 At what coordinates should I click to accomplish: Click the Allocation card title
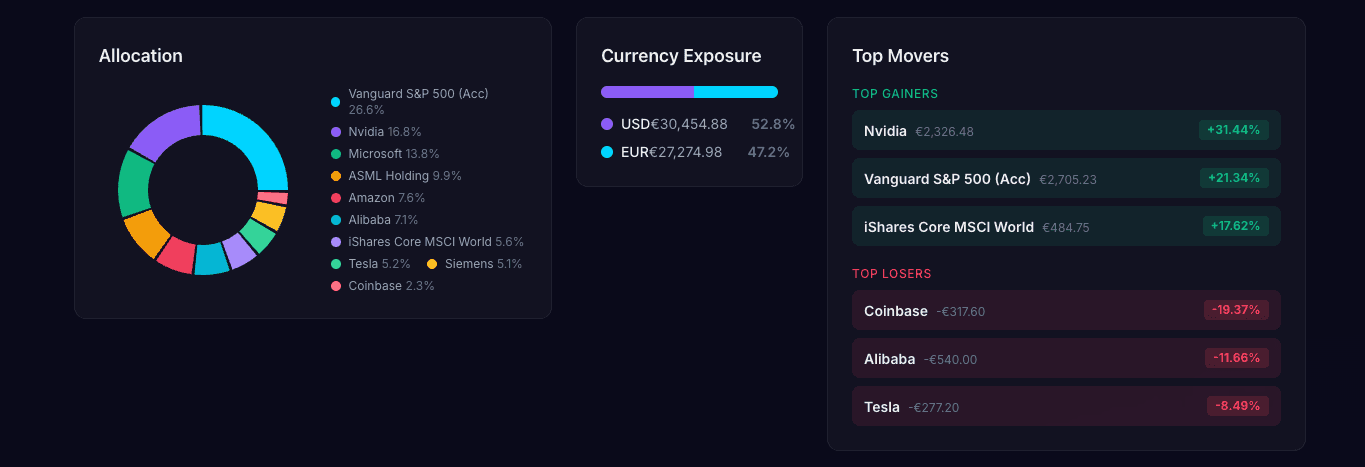pos(141,56)
